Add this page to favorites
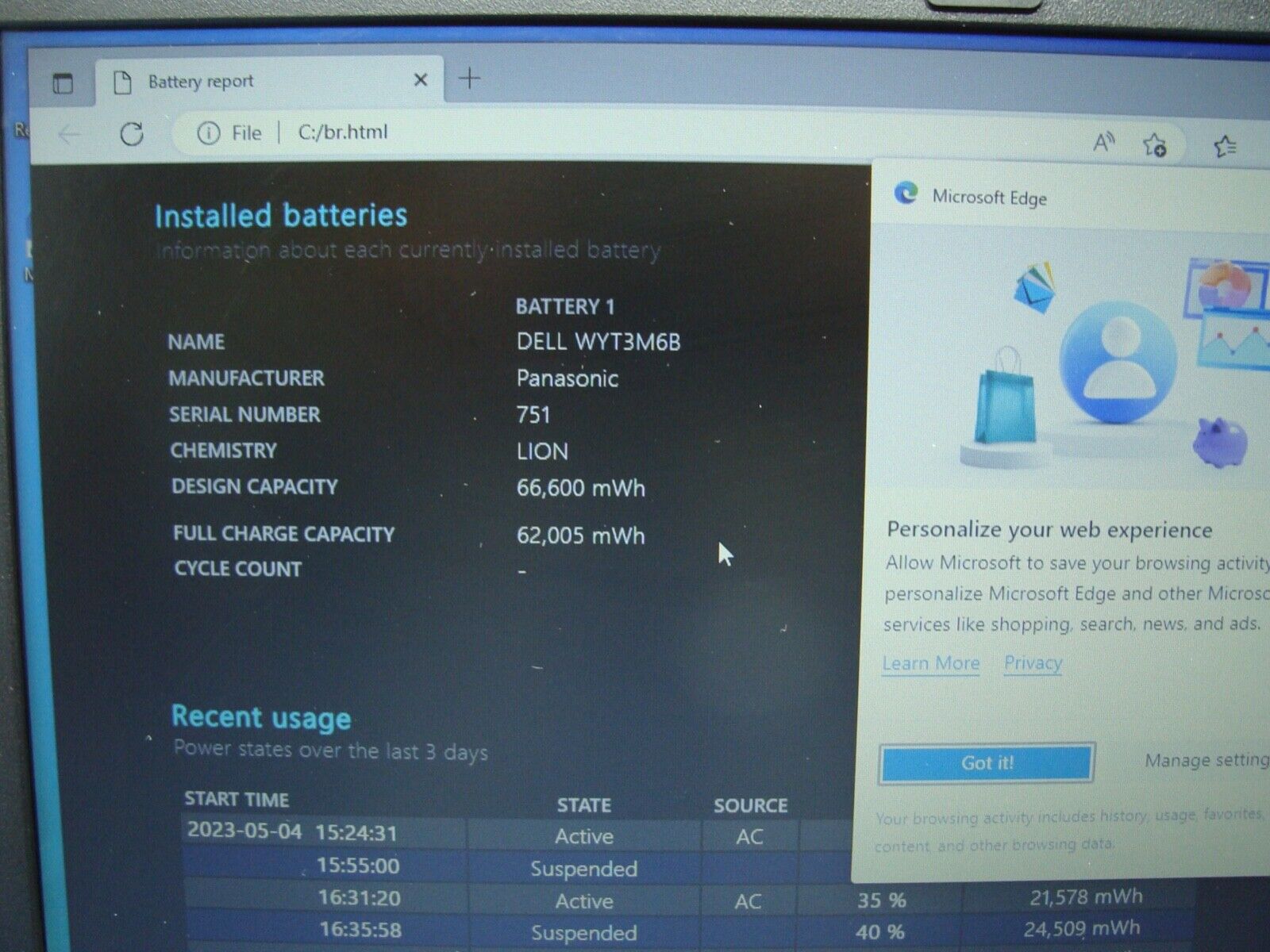This screenshot has height=952, width=1270. pos(1155,144)
